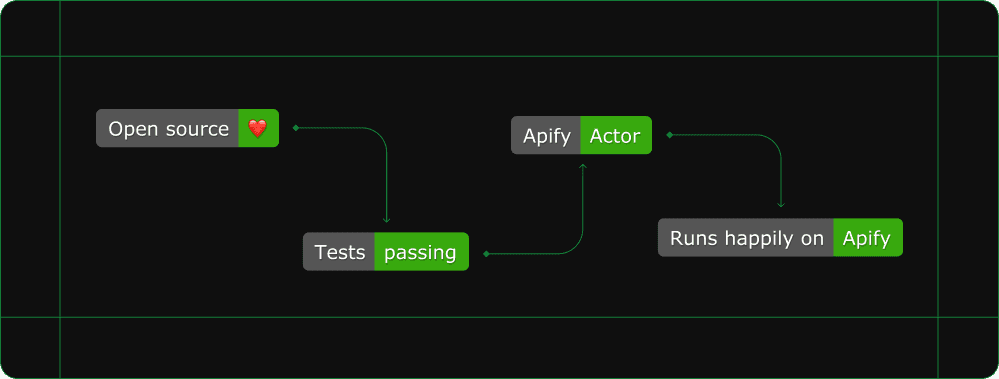This screenshot has width=999, height=379.
Task: Click the curved connector corner right of Actor badge
Action: [x=775, y=141]
